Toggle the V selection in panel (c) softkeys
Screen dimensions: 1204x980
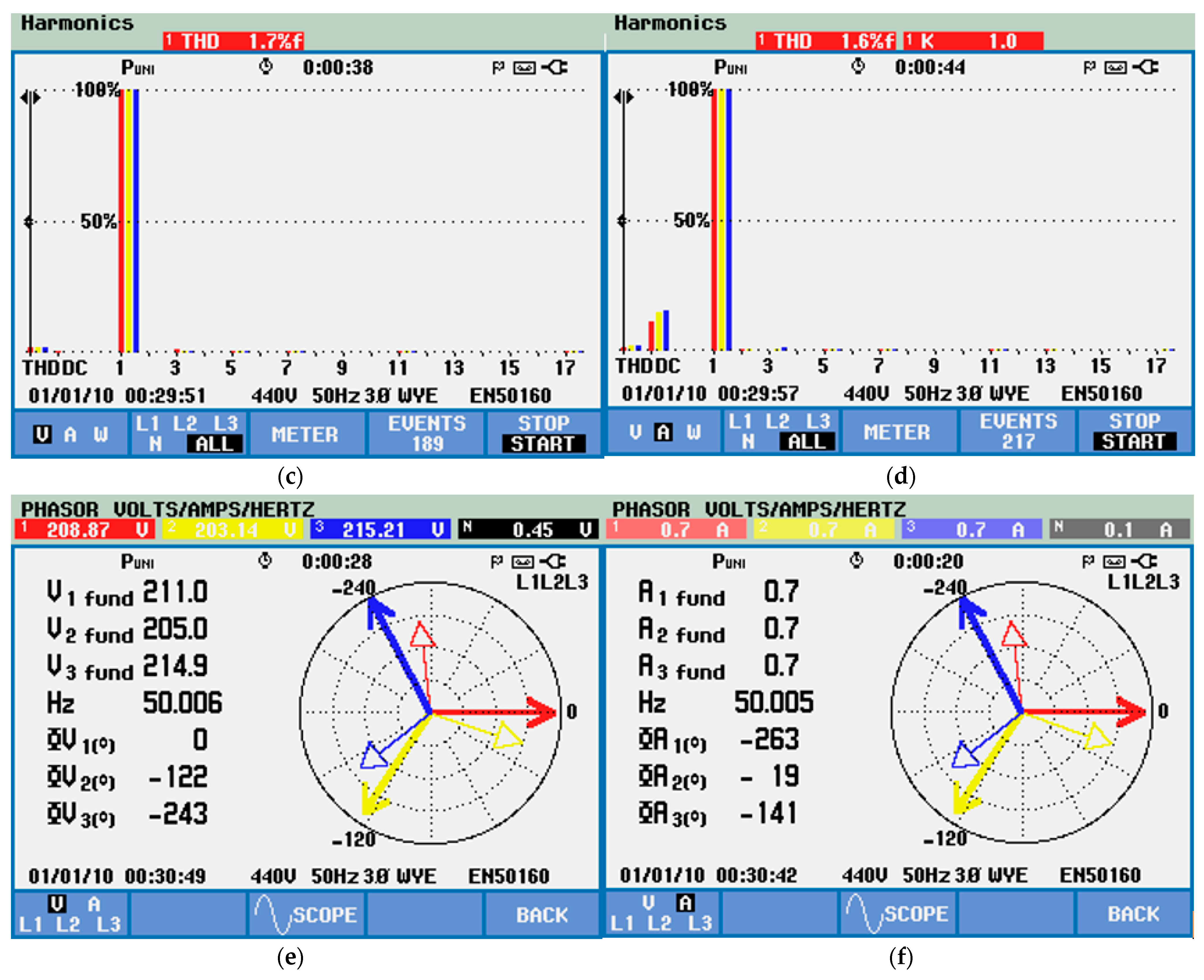coord(42,434)
